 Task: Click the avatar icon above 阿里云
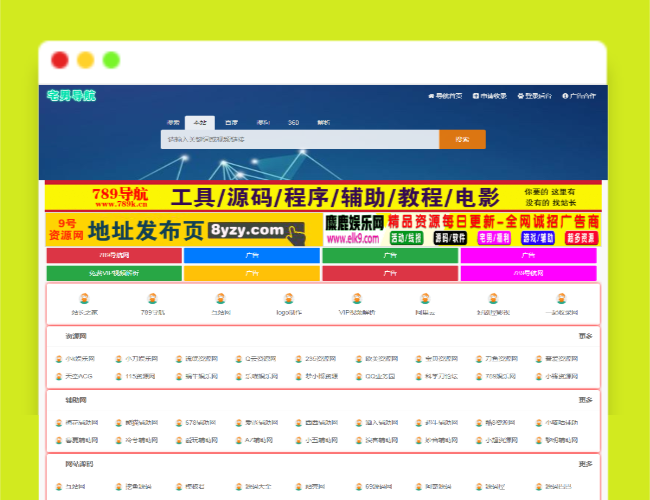click(x=425, y=298)
